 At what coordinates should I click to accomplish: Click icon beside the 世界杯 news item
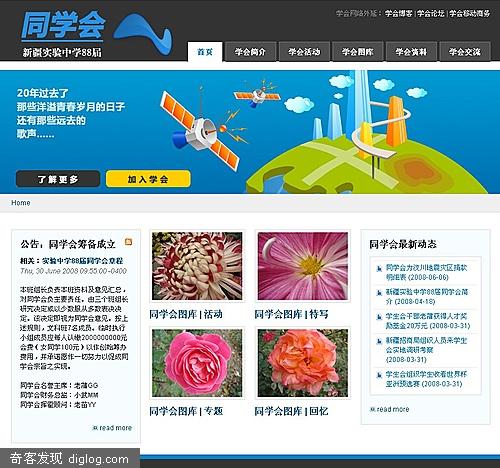tap(379, 375)
